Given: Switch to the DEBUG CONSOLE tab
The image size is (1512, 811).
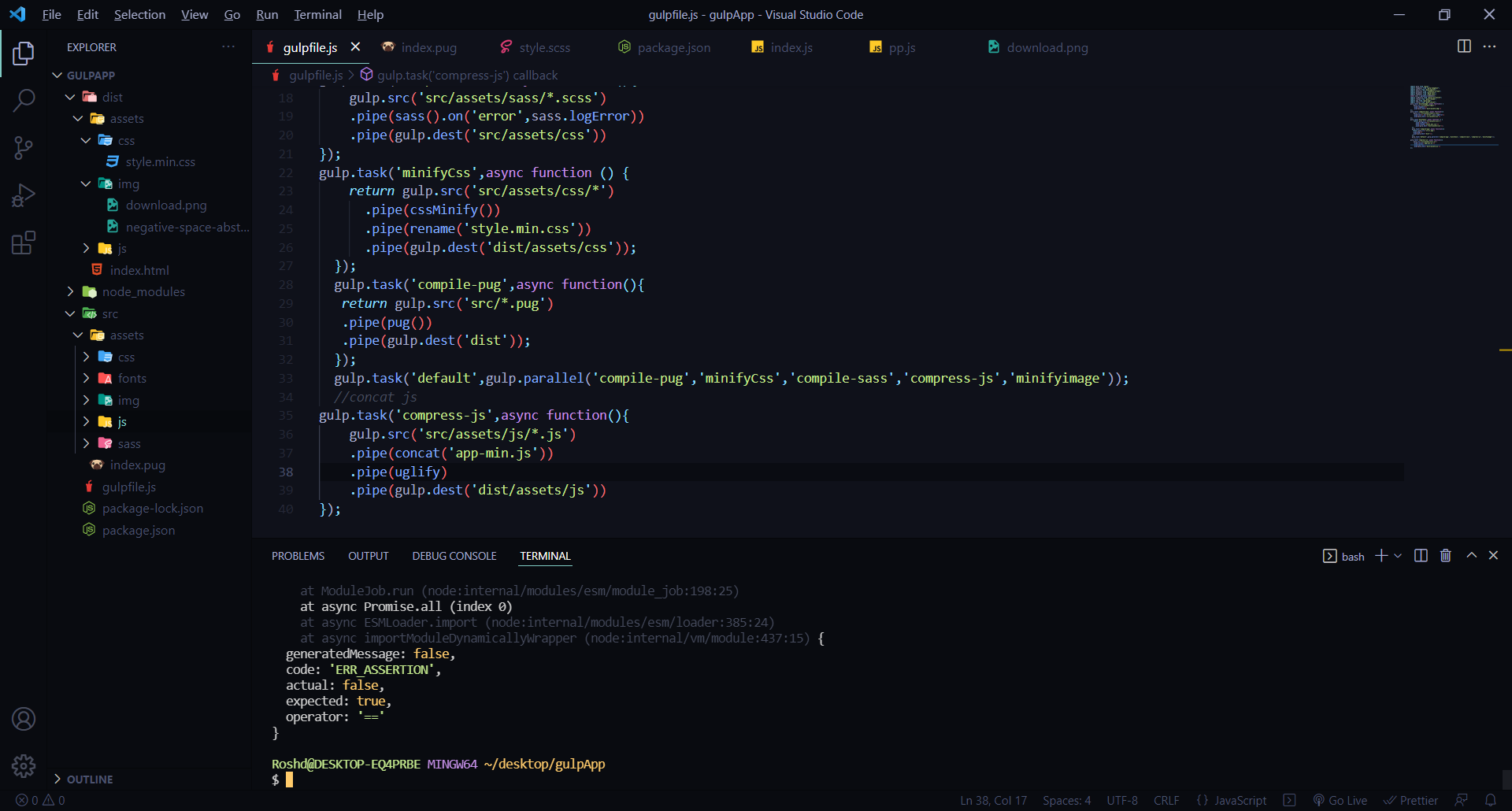Looking at the screenshot, I should click(x=454, y=556).
